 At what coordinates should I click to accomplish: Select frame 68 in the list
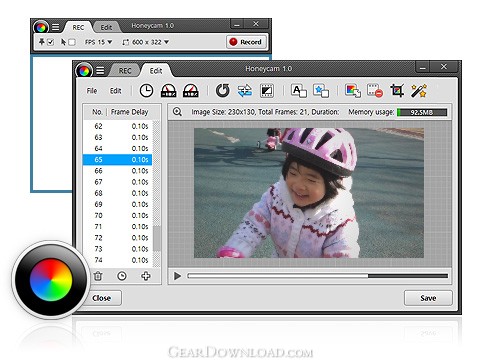pos(118,193)
